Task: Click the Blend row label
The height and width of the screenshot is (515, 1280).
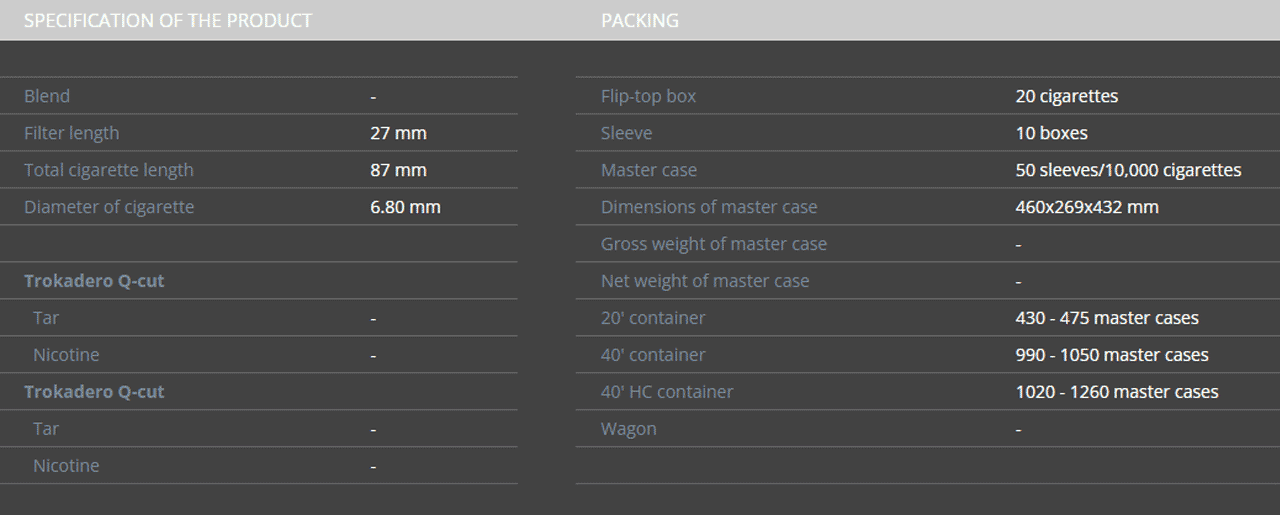Action: (x=47, y=96)
